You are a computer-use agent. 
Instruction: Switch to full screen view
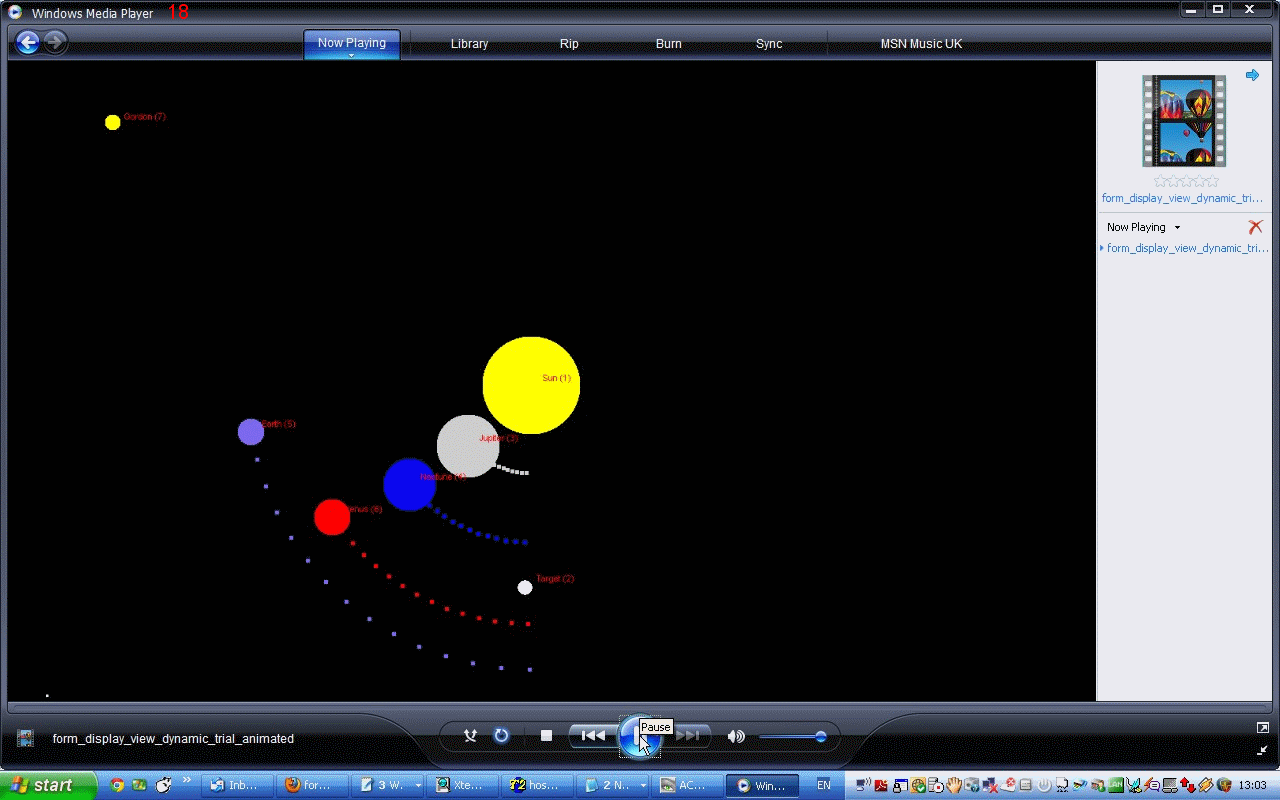point(1263,727)
